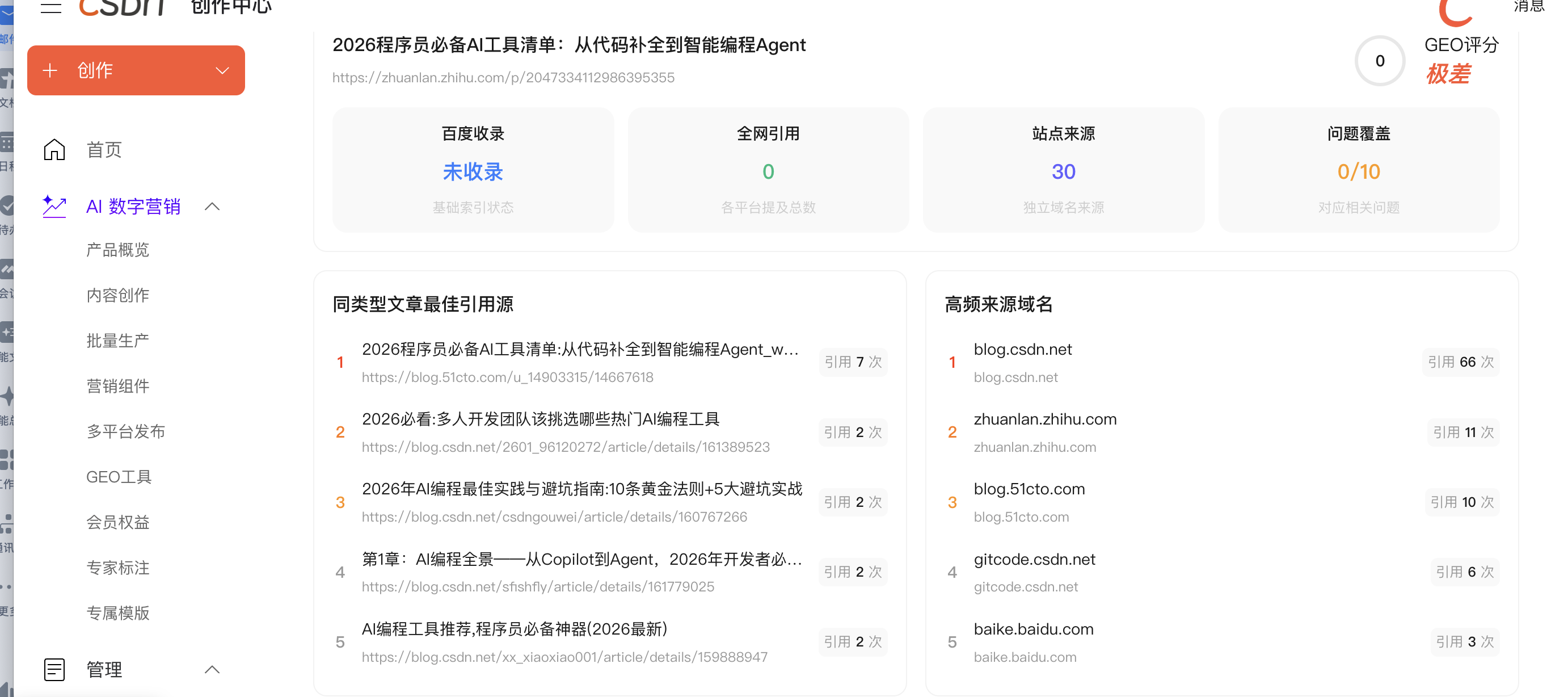The image size is (1568, 697).
Task: Open 产品概览 menu item
Action: [x=118, y=250]
